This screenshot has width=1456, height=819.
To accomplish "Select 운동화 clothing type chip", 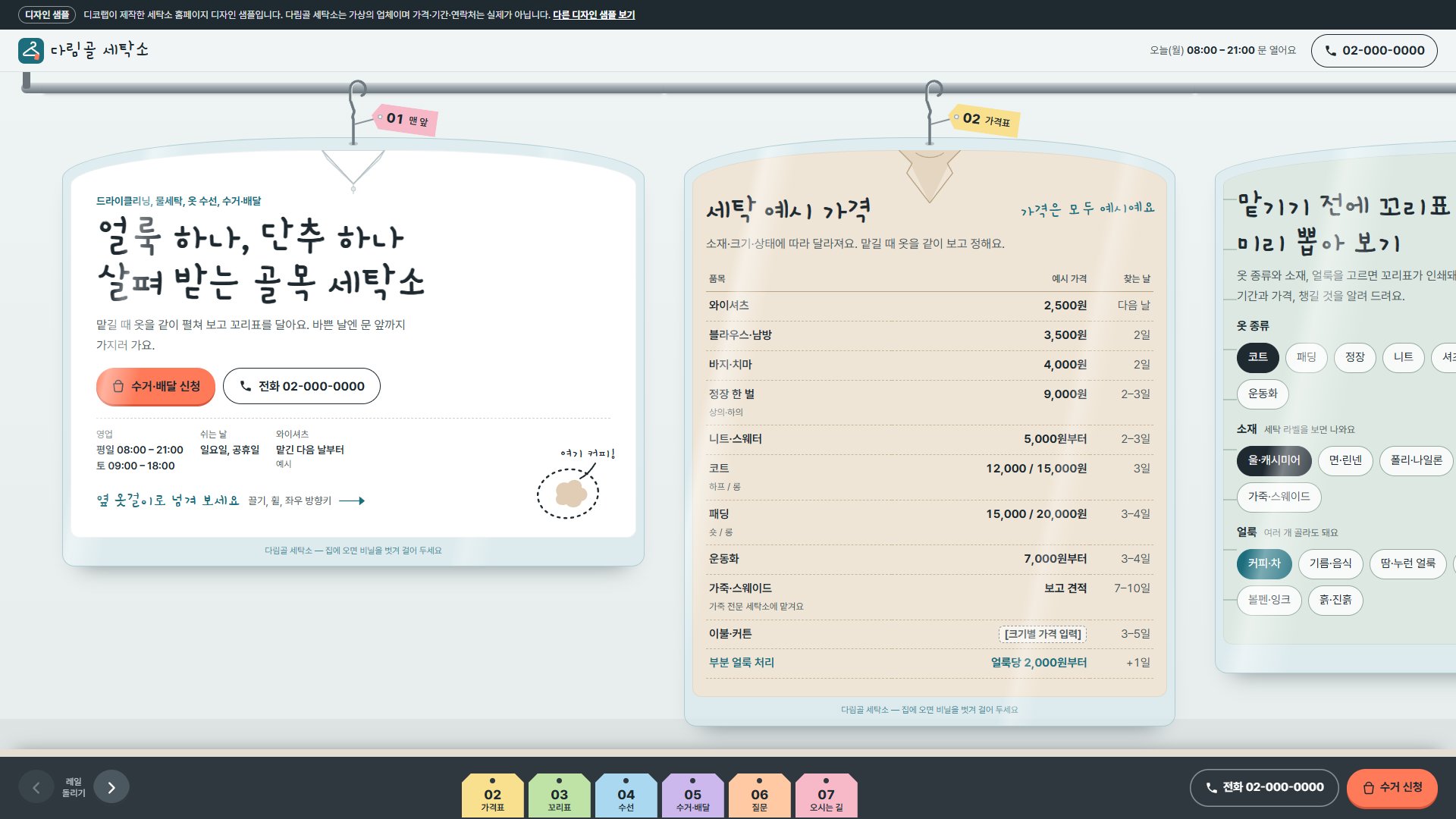I will 1263,394.
